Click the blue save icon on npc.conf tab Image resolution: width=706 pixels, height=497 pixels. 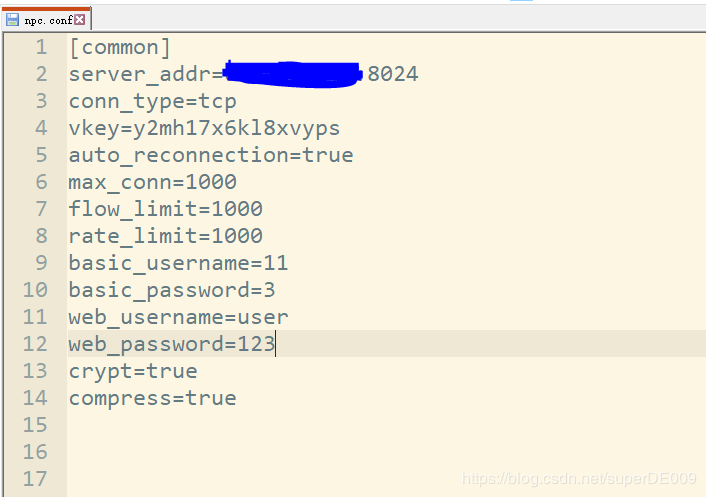(x=12, y=19)
